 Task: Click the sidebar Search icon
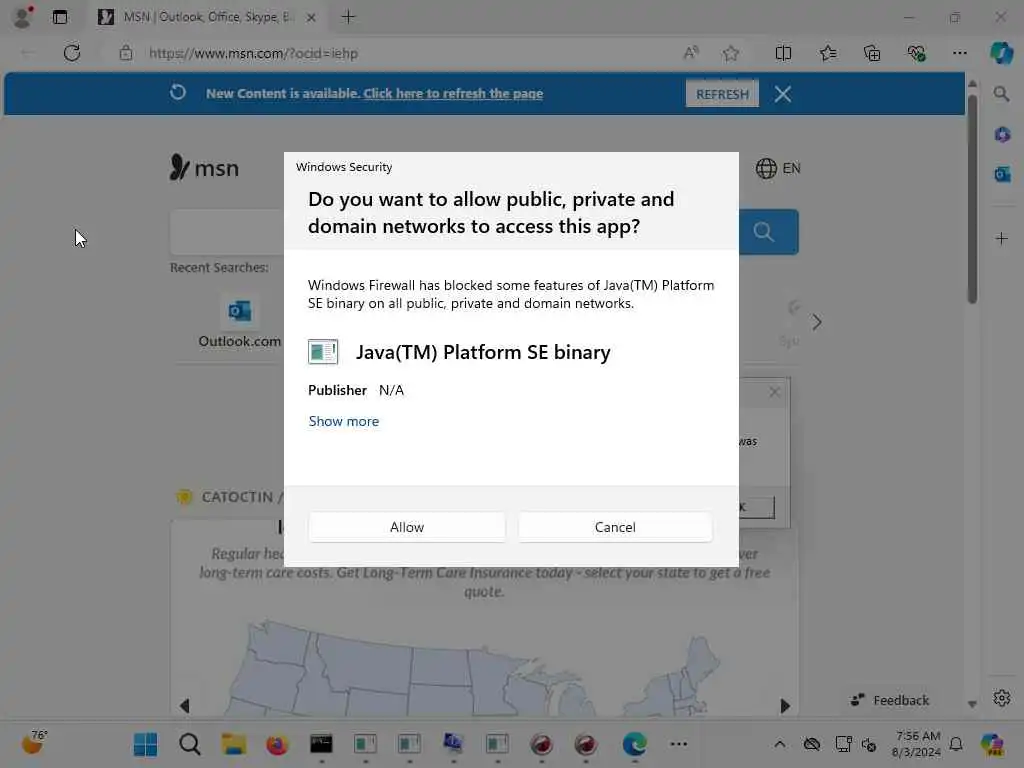pyautogui.click(x=1001, y=94)
